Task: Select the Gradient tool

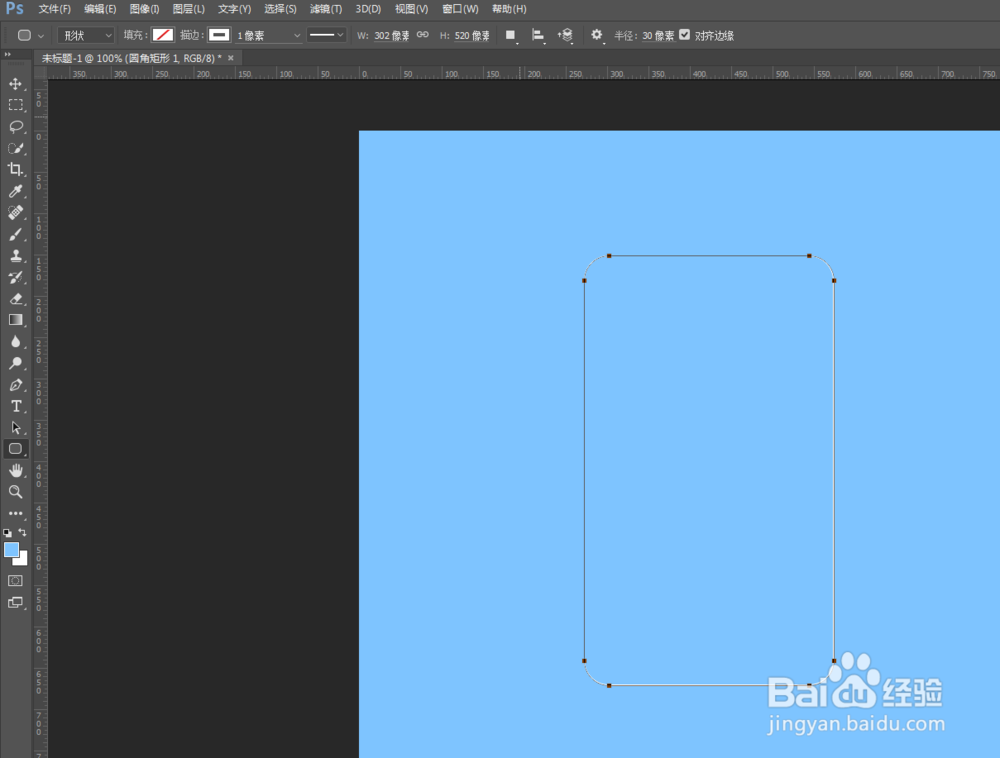Action: pyautogui.click(x=15, y=320)
